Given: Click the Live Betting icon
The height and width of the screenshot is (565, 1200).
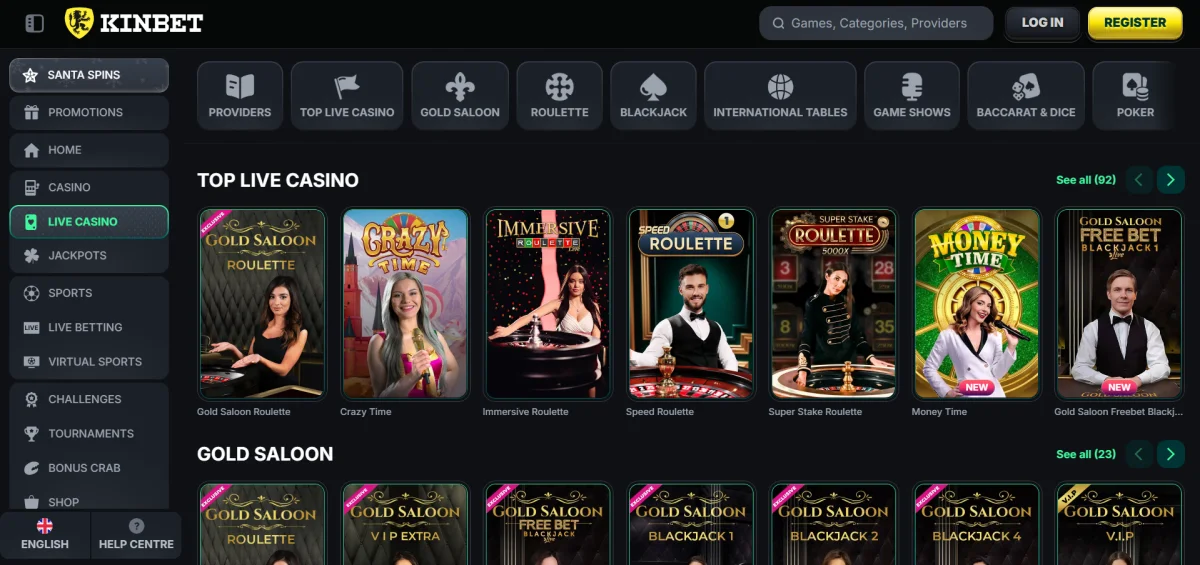Looking at the screenshot, I should 31,327.
